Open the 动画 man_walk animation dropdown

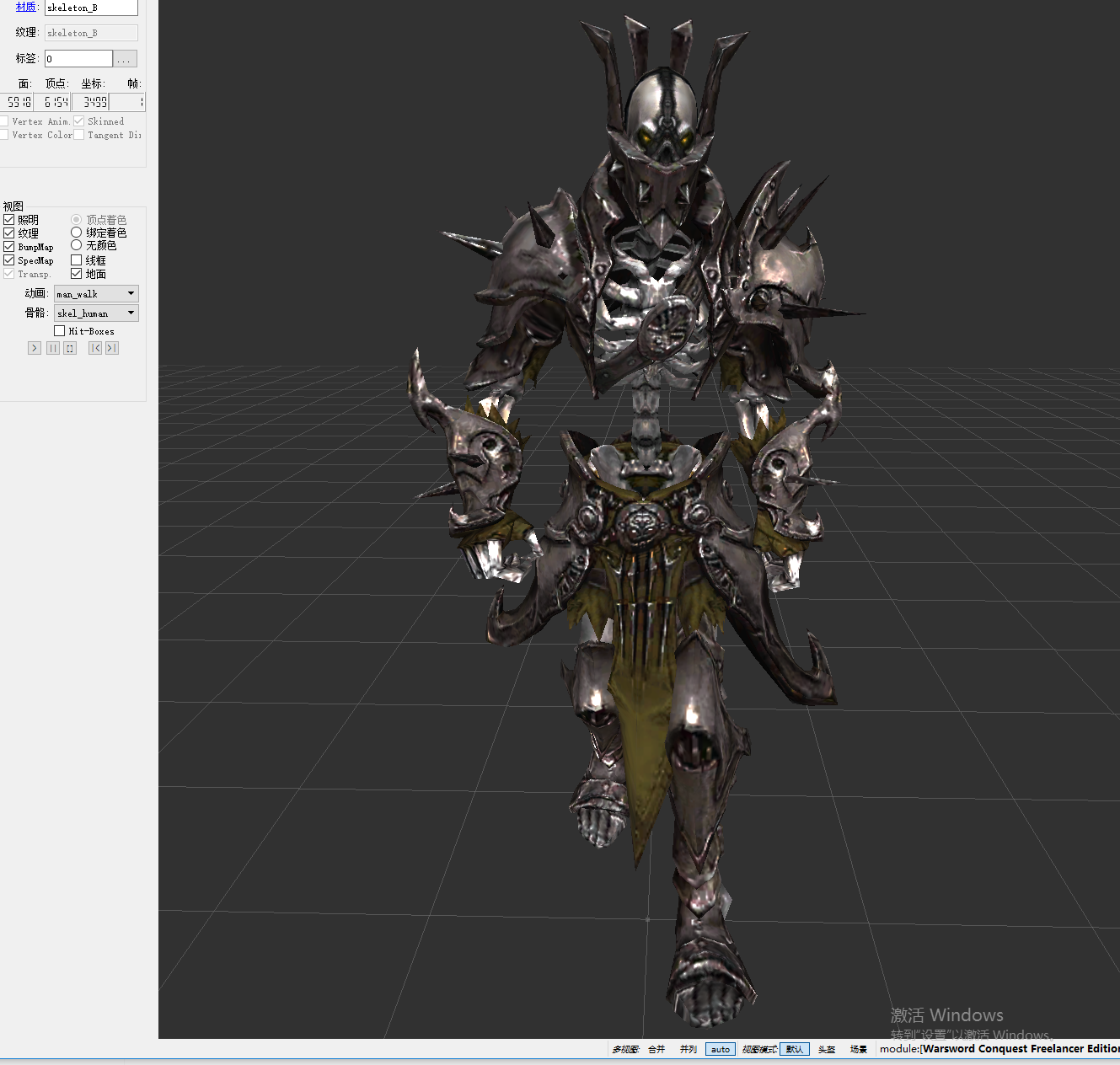[96, 293]
